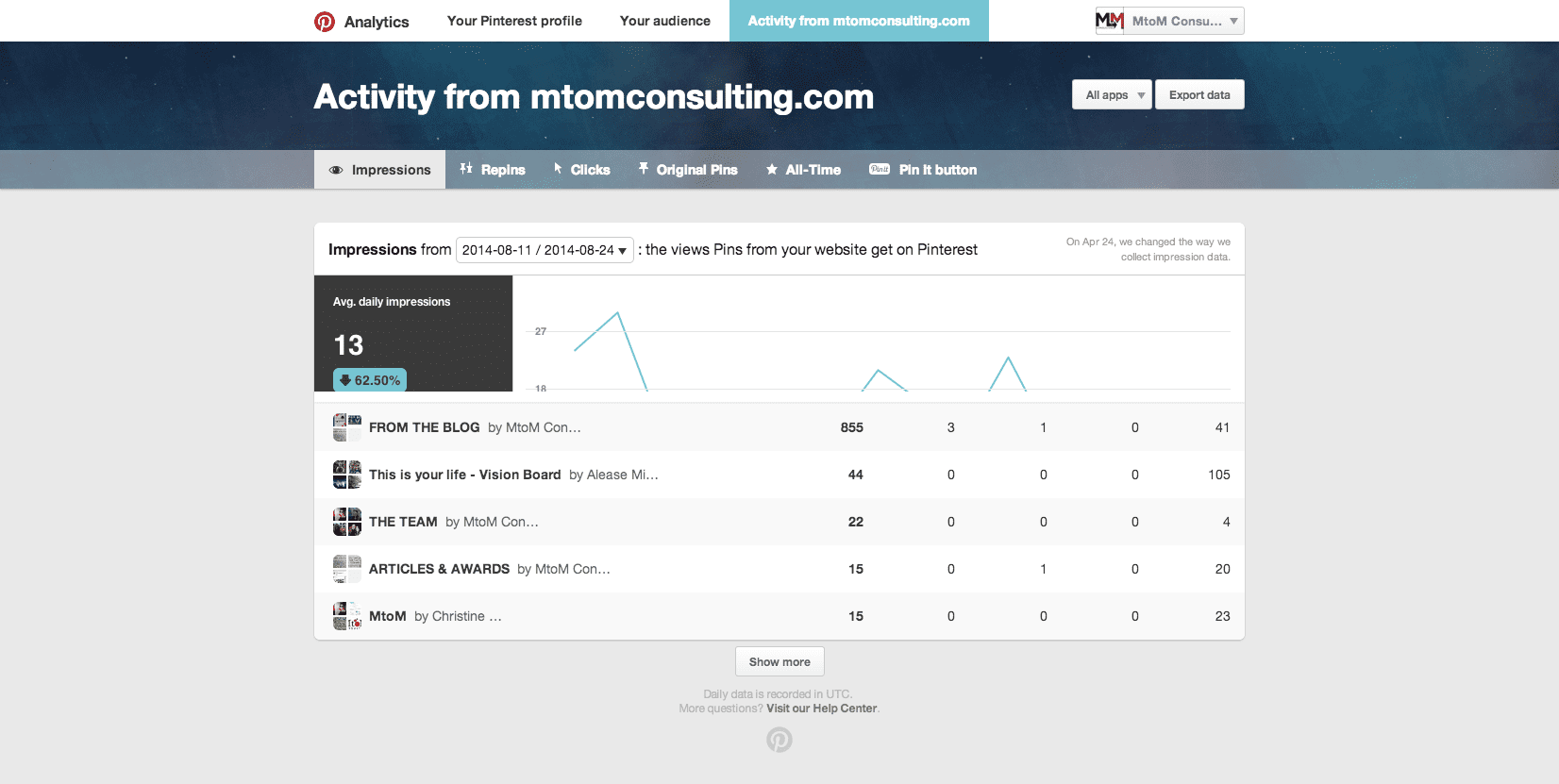Open FROM THE BLOG board thumbnail
This screenshot has height=784, width=1559.
click(347, 427)
